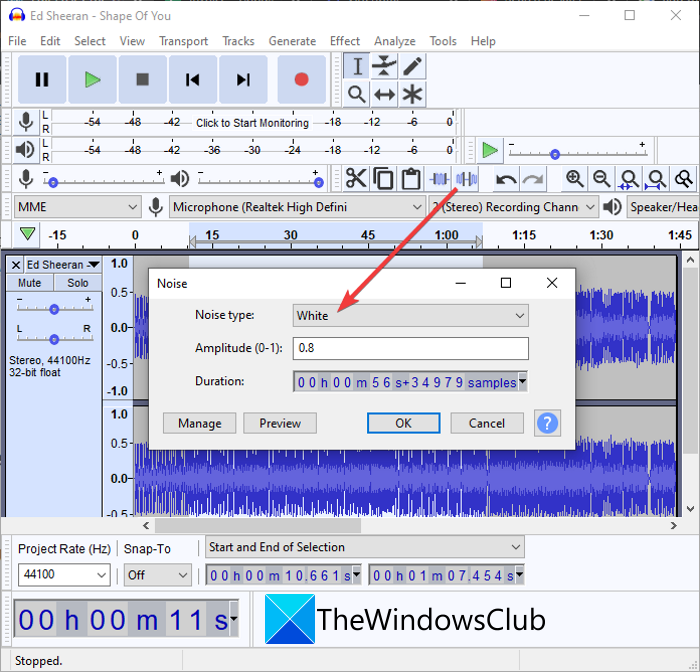Open the Snap-To Off dropdown

[157, 575]
